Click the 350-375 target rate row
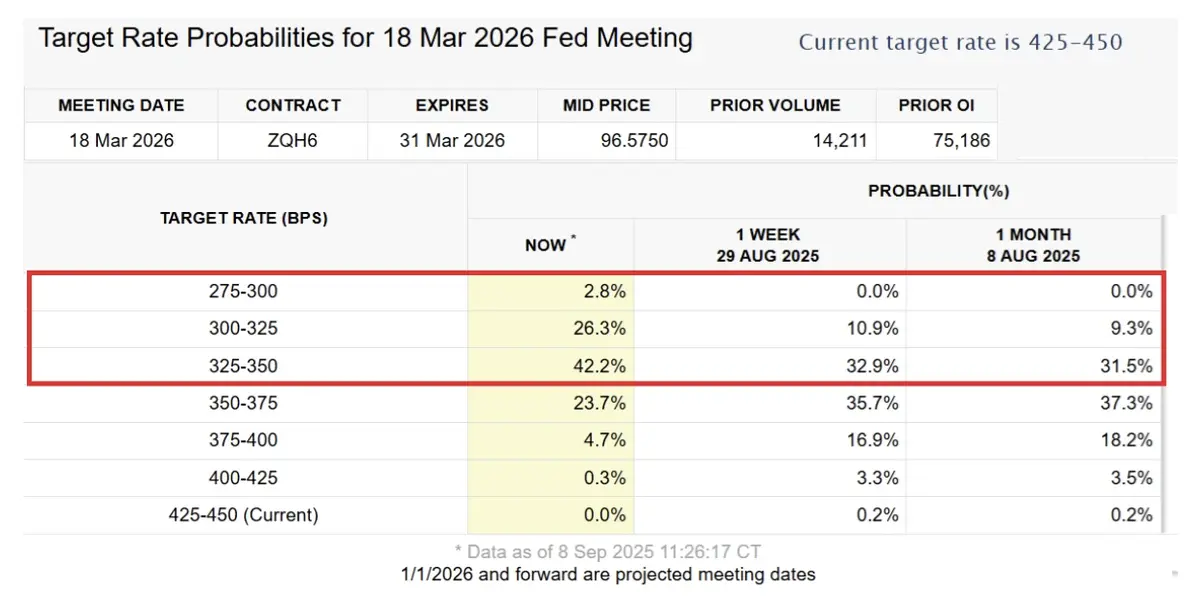Screen dimensions: 1199x610 244,404
